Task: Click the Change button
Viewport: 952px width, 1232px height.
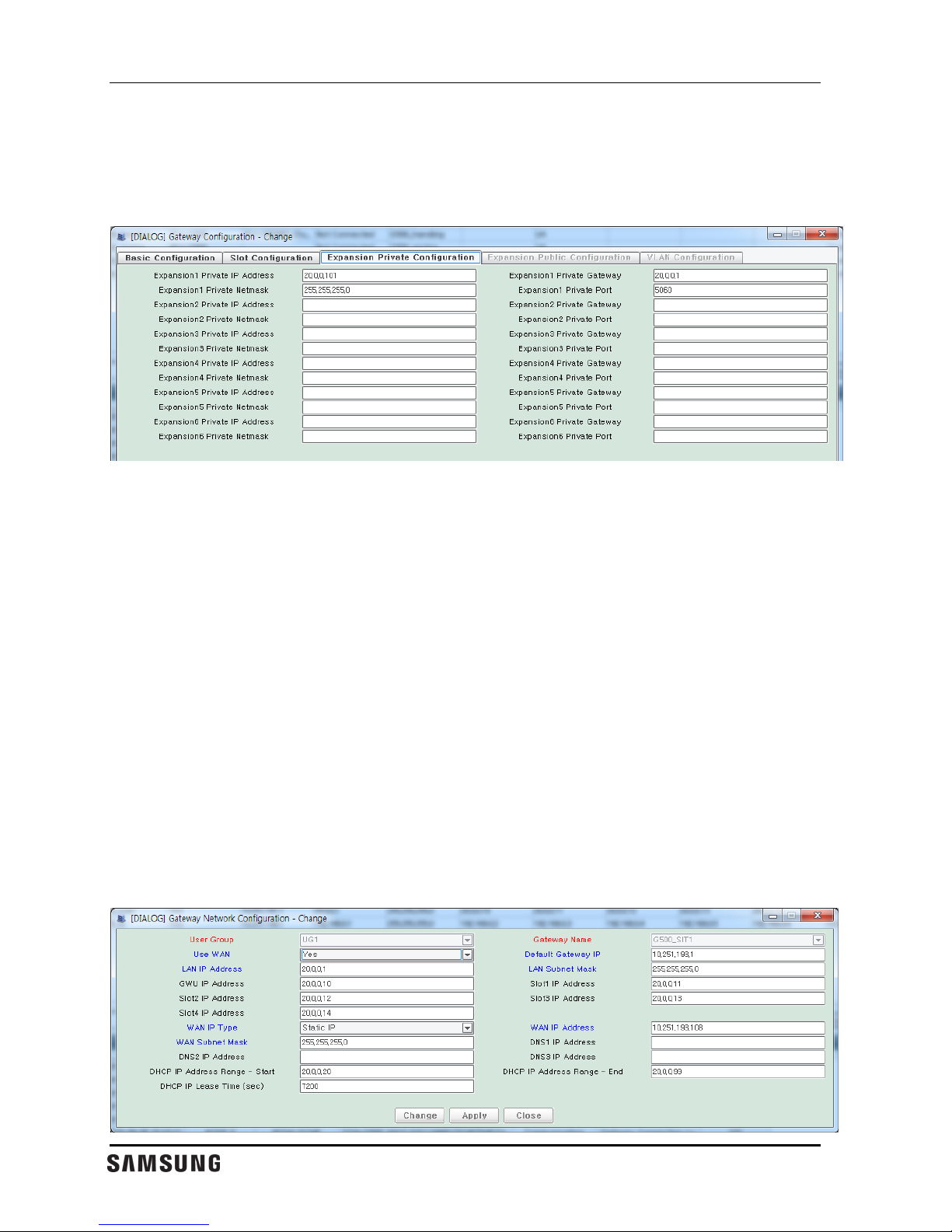Action: [420, 1115]
